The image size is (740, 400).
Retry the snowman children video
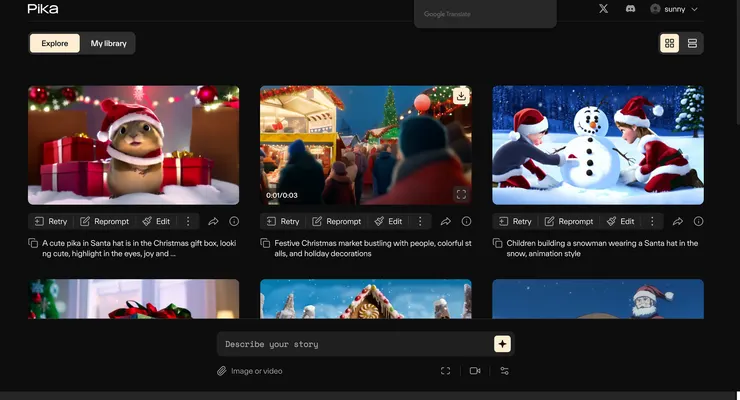(x=515, y=221)
